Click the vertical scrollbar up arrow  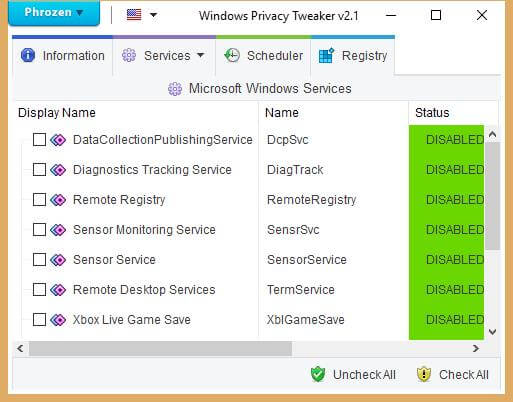492,134
